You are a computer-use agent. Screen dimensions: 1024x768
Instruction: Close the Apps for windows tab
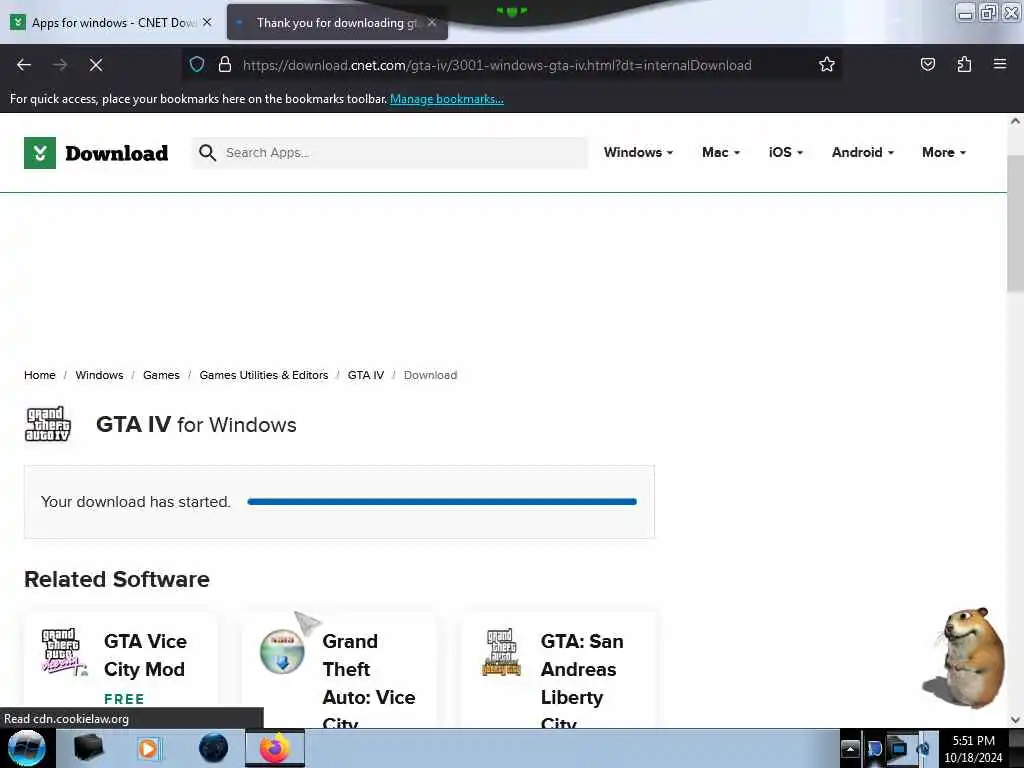pyautogui.click(x=207, y=22)
